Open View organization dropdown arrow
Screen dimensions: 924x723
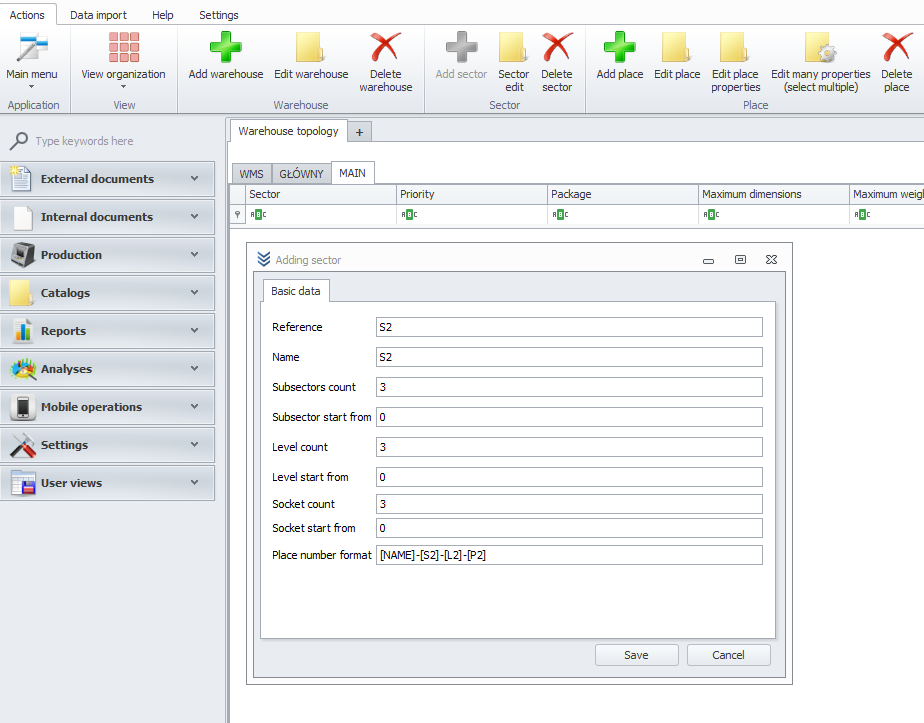tap(124, 87)
